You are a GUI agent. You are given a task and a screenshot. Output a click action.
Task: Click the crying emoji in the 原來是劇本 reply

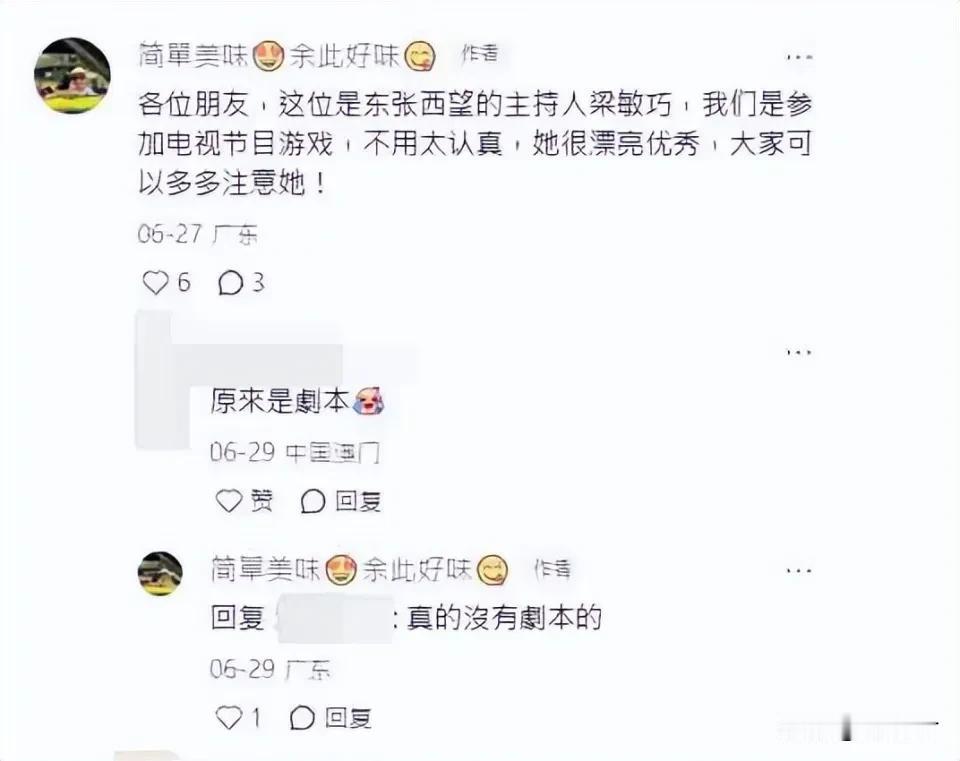(370, 401)
